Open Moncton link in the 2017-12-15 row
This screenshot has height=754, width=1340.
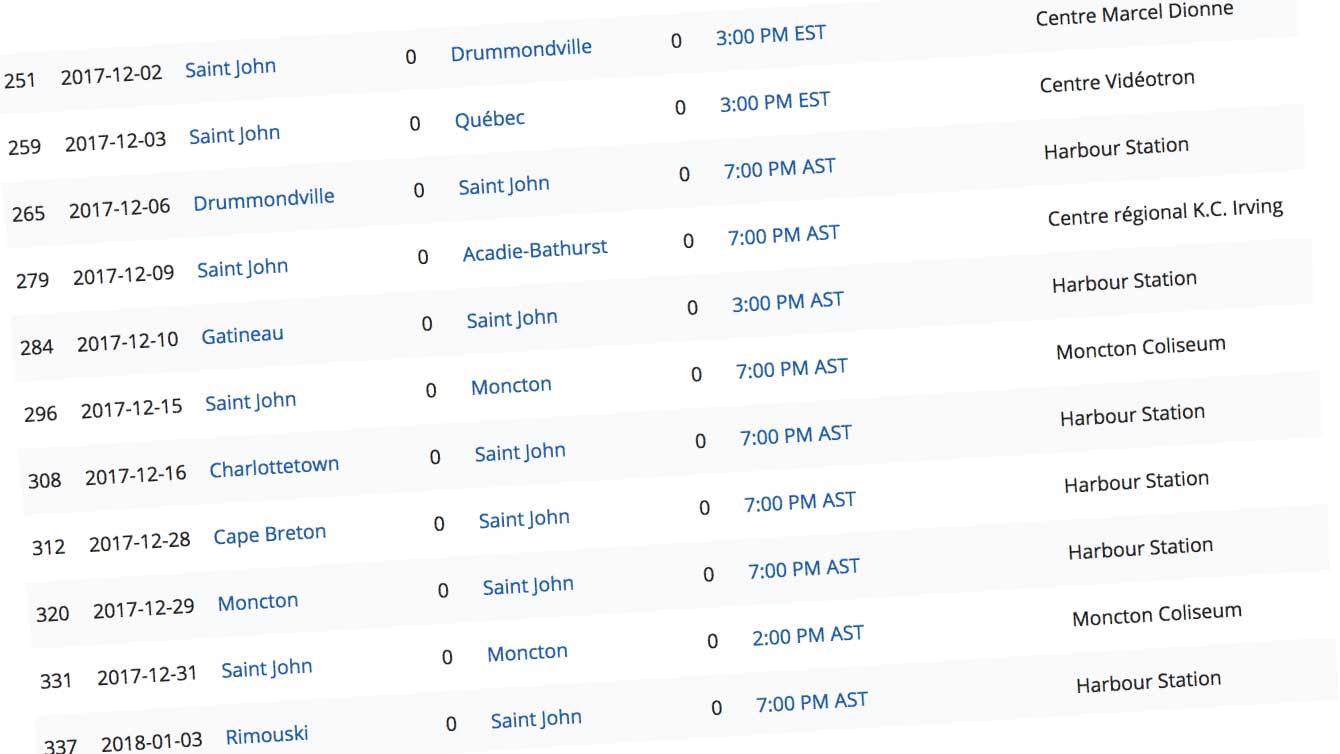click(x=511, y=385)
